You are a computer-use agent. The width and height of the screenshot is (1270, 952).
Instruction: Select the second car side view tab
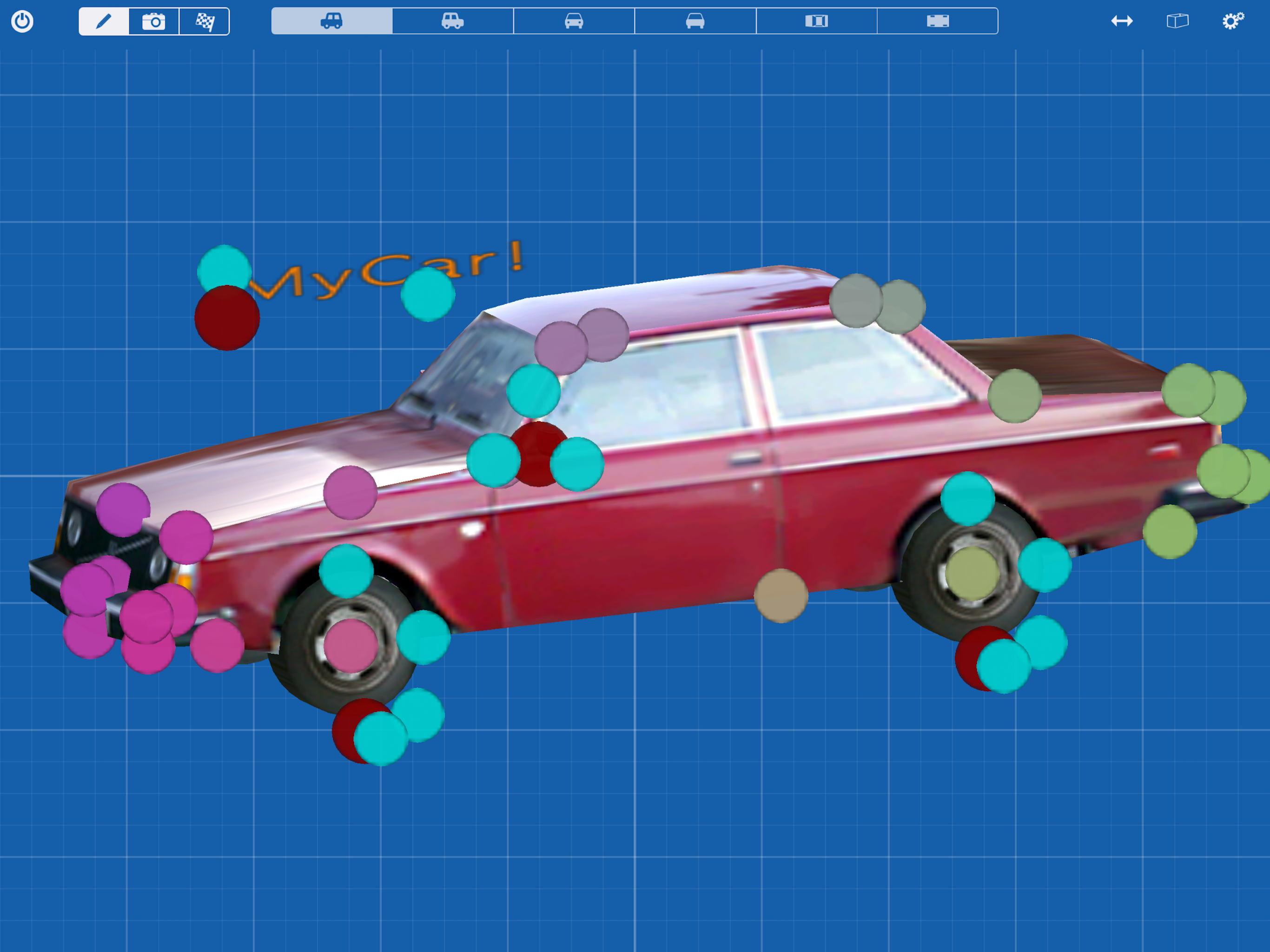pos(452,21)
